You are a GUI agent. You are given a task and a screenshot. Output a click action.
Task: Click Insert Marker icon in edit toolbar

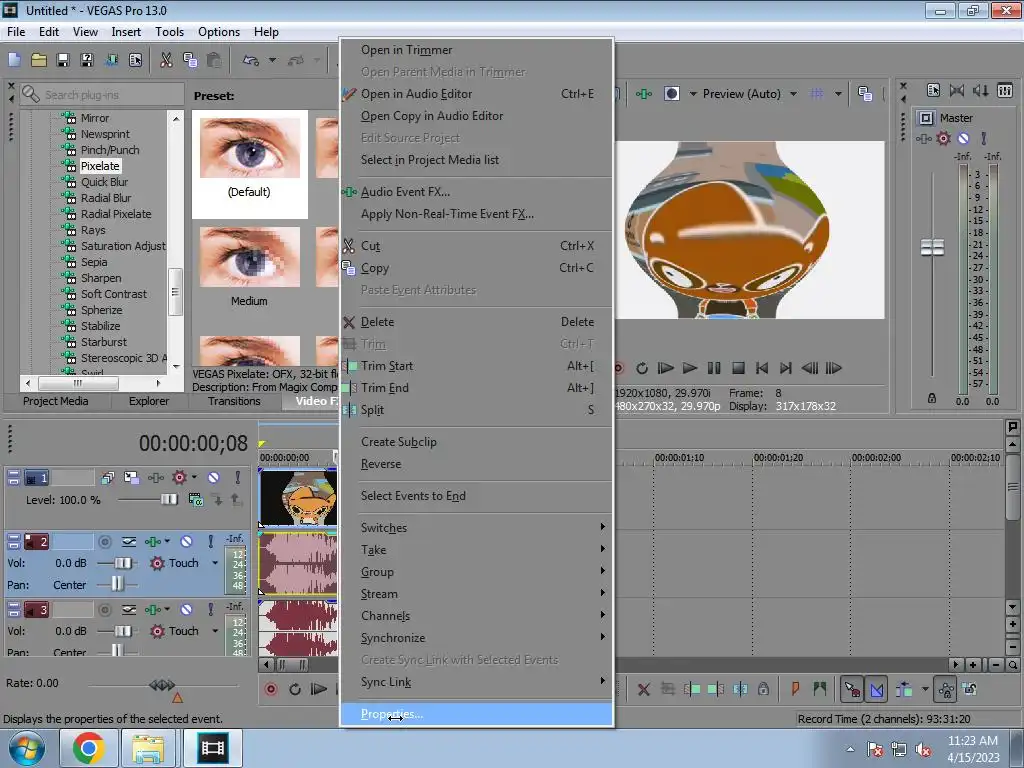(x=795, y=689)
